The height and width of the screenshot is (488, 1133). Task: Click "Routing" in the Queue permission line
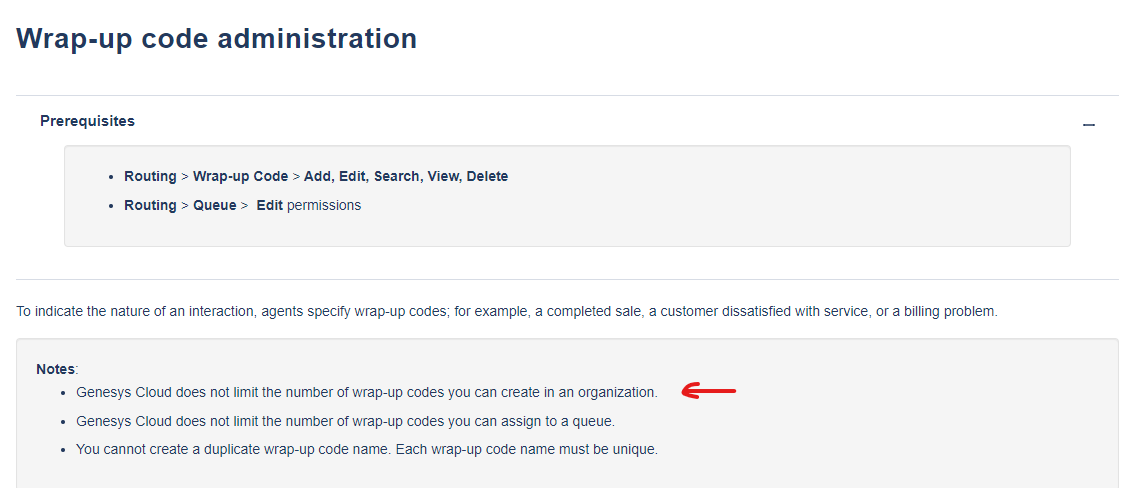click(x=150, y=205)
